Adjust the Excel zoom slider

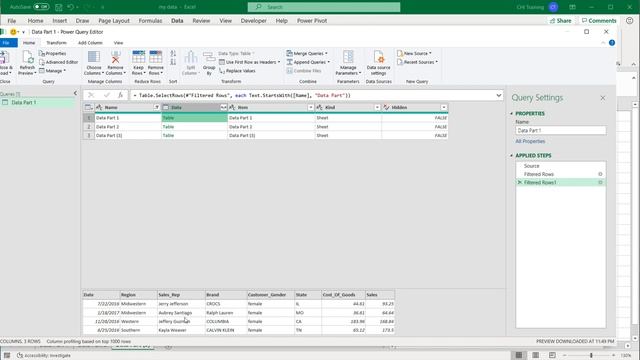[x=591, y=356]
